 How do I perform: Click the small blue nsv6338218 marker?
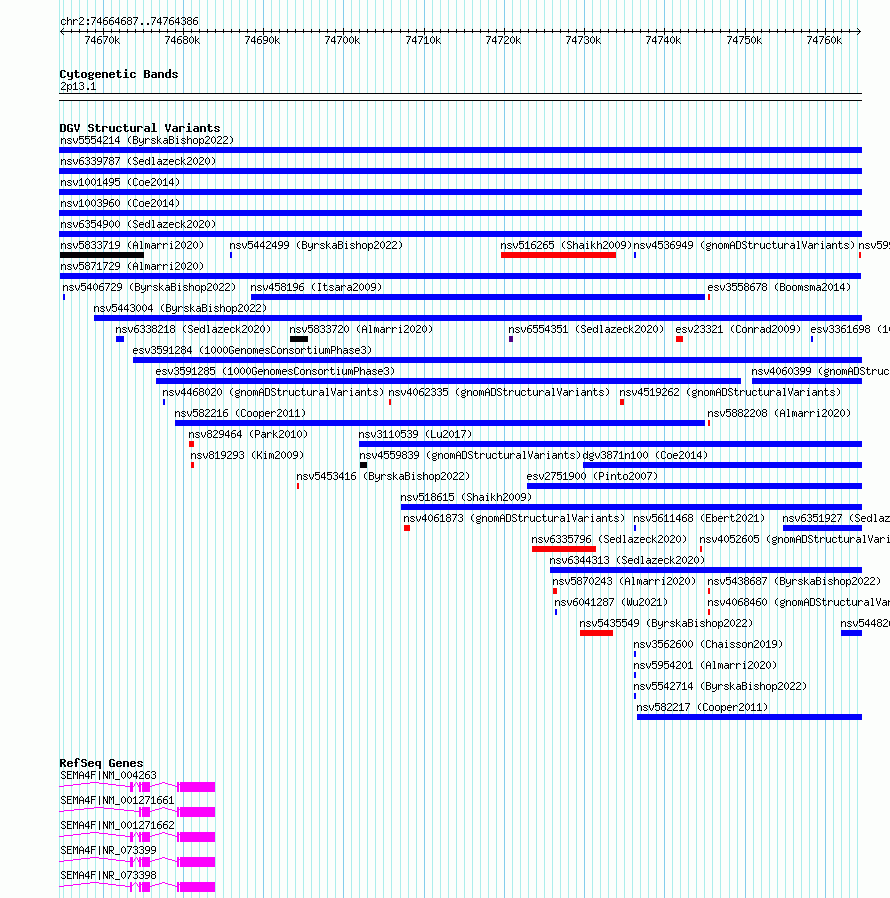pos(120,339)
